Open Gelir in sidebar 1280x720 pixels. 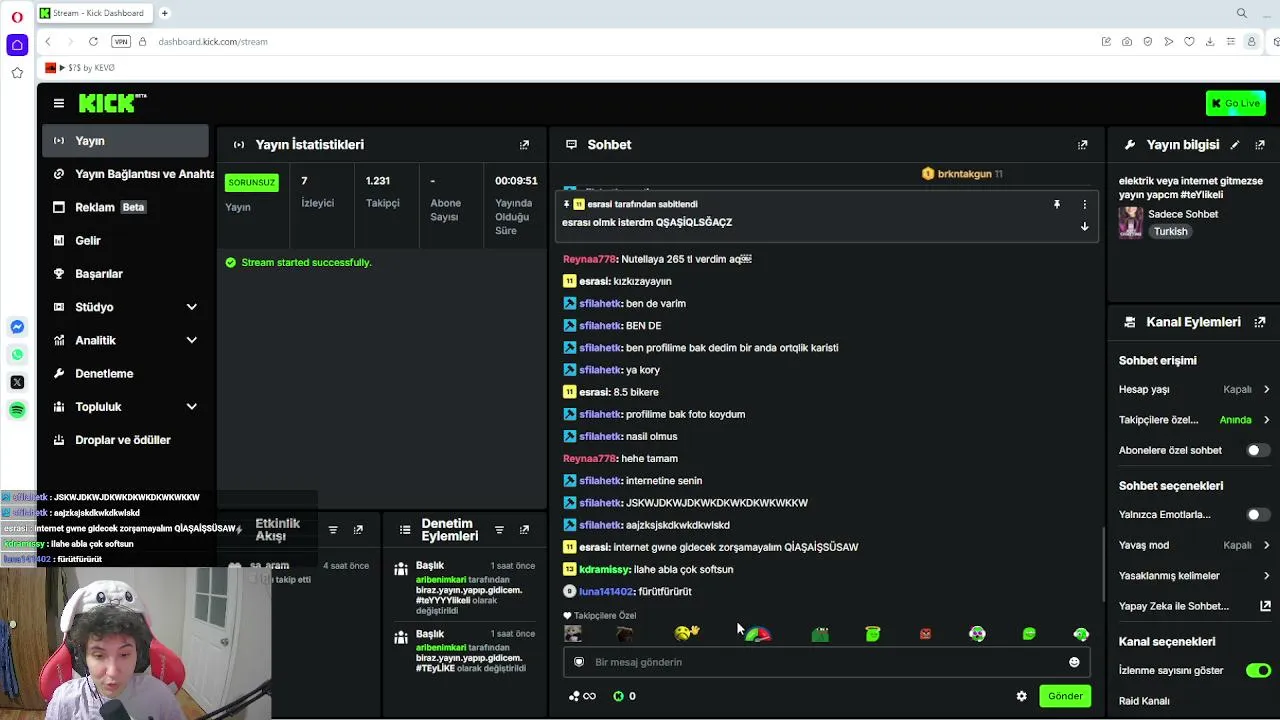point(125,240)
